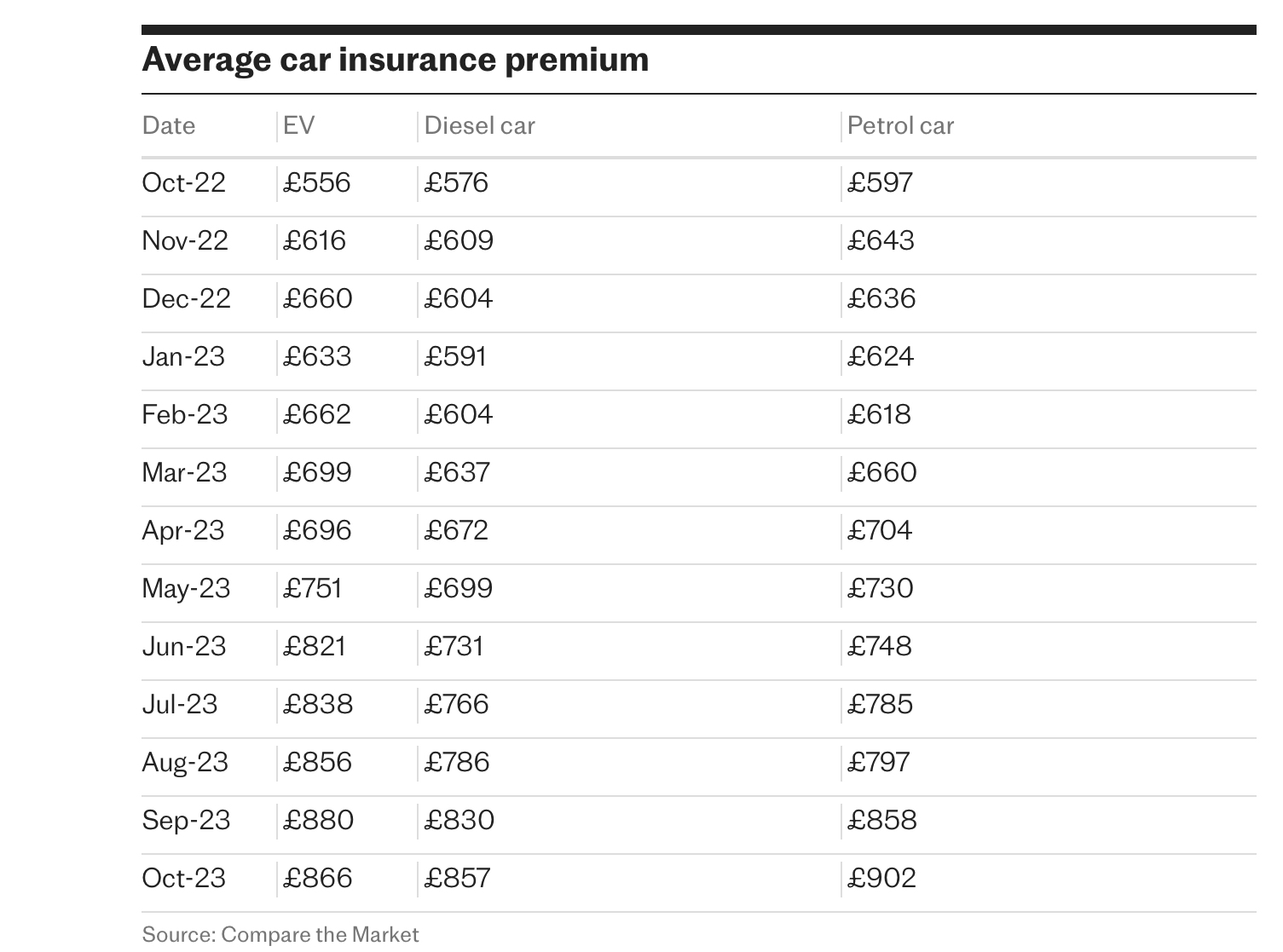The height and width of the screenshot is (952, 1283).
Task: Click the Oct-22 date cell
Action: coord(184,182)
